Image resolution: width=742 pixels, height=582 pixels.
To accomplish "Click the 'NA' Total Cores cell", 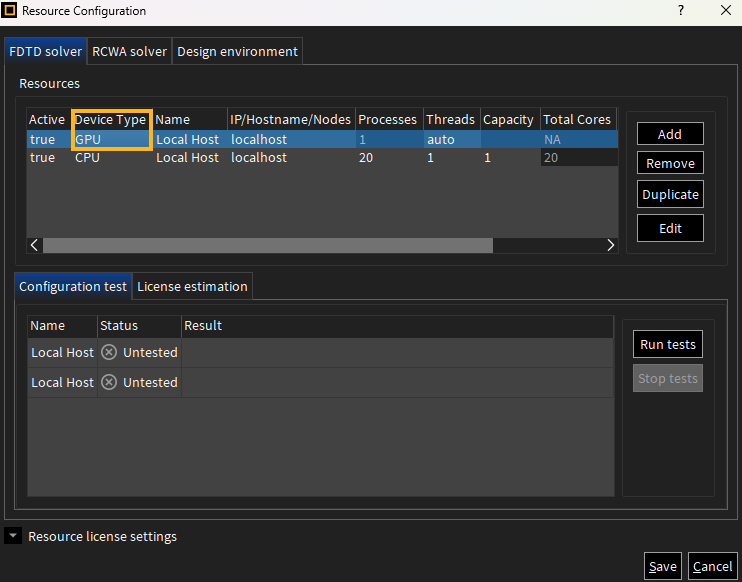I will [x=579, y=139].
